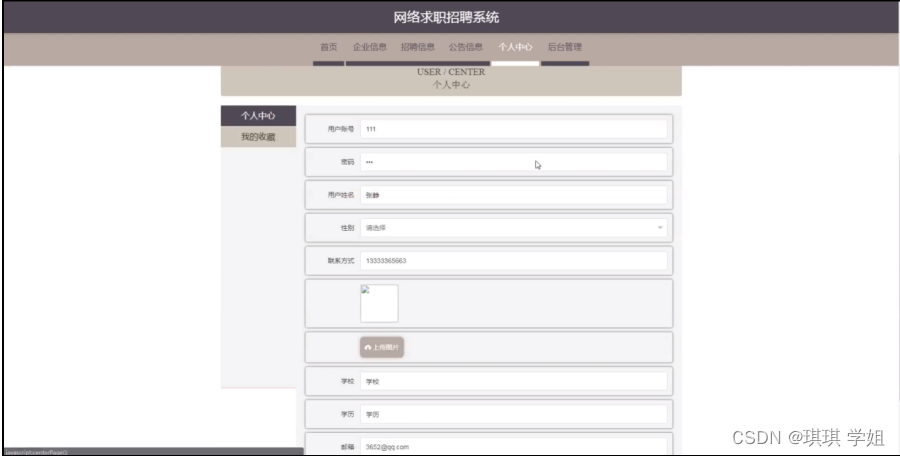This screenshot has width=900, height=456.
Task: Open 后台管理 from the nav bar
Action: pos(565,47)
